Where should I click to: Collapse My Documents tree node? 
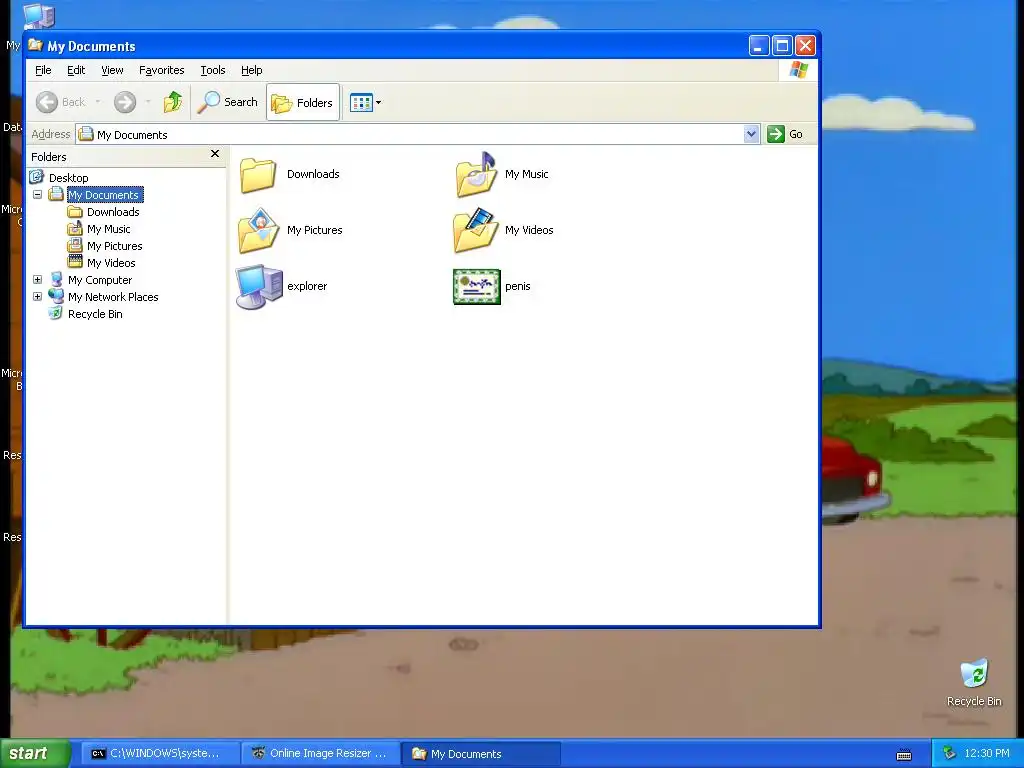(37, 195)
